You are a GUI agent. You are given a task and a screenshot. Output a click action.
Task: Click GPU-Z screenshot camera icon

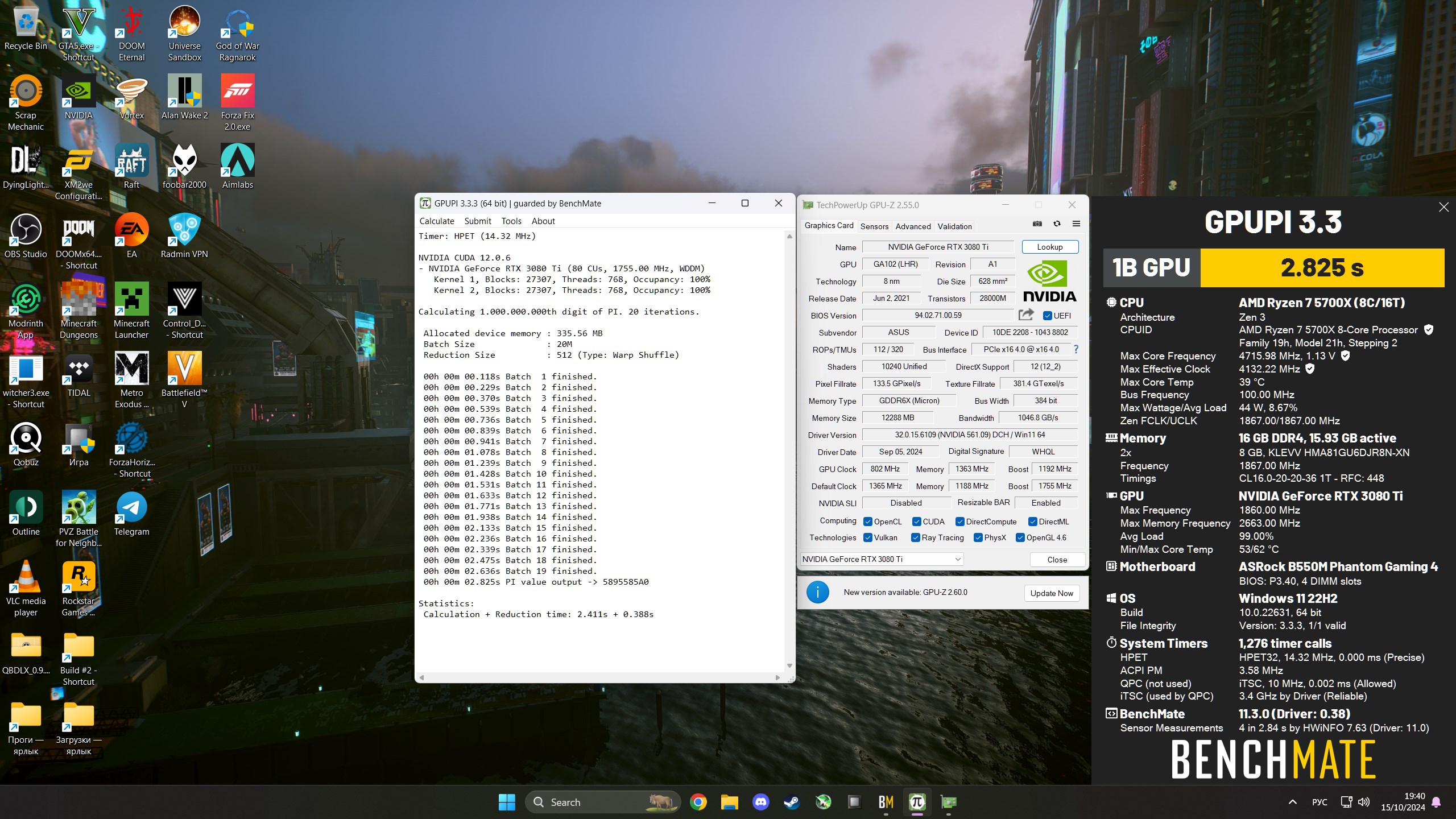(x=1037, y=224)
